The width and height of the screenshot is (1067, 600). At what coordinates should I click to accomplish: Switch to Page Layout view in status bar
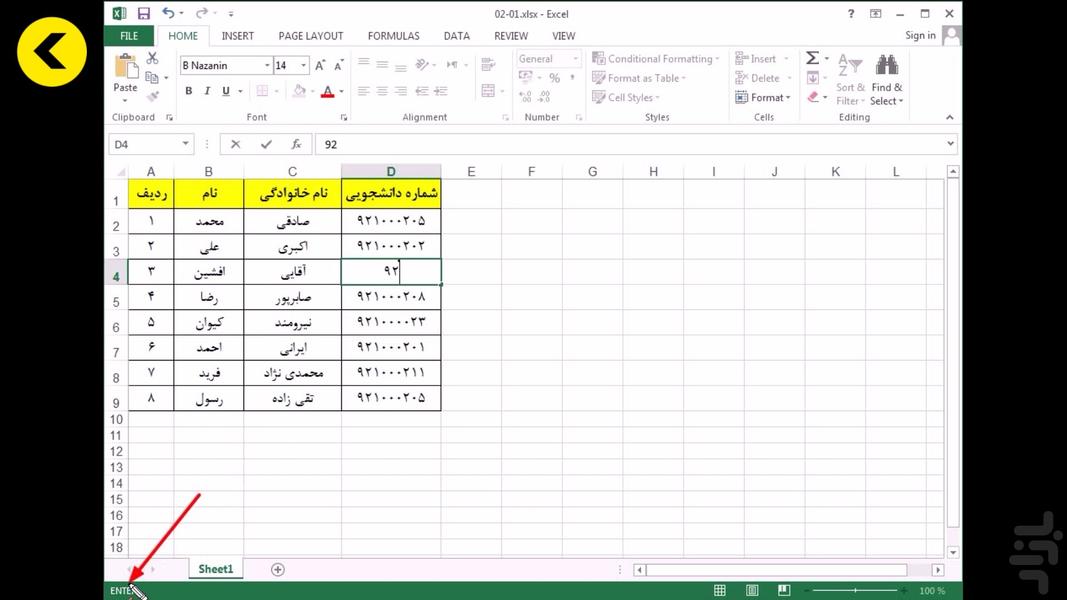752,591
